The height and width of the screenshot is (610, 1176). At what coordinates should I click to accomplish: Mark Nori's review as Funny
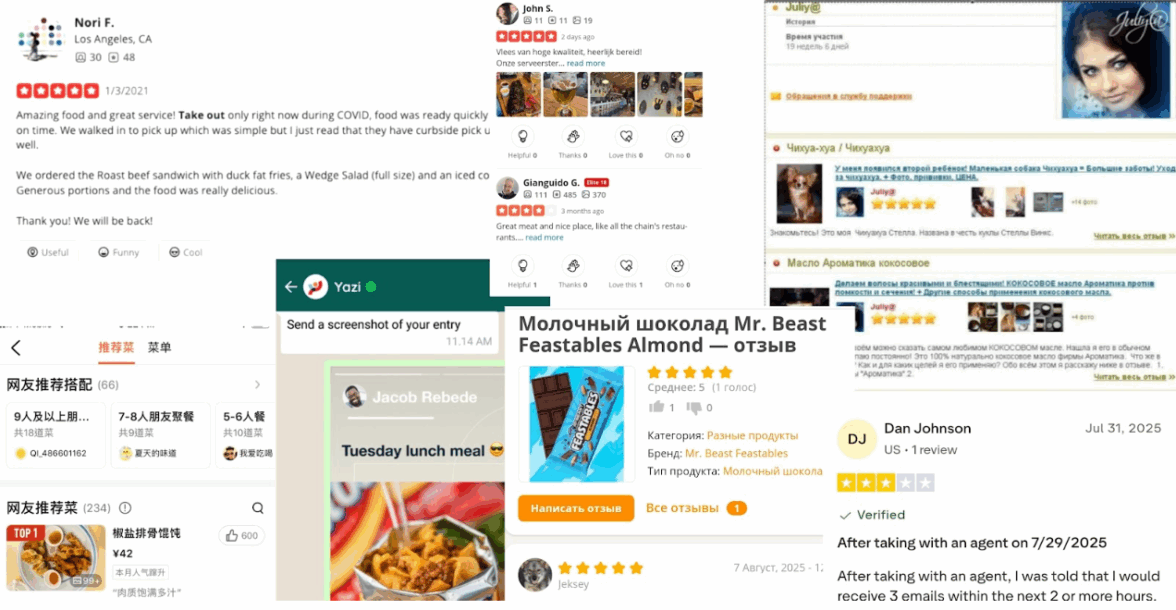(118, 252)
